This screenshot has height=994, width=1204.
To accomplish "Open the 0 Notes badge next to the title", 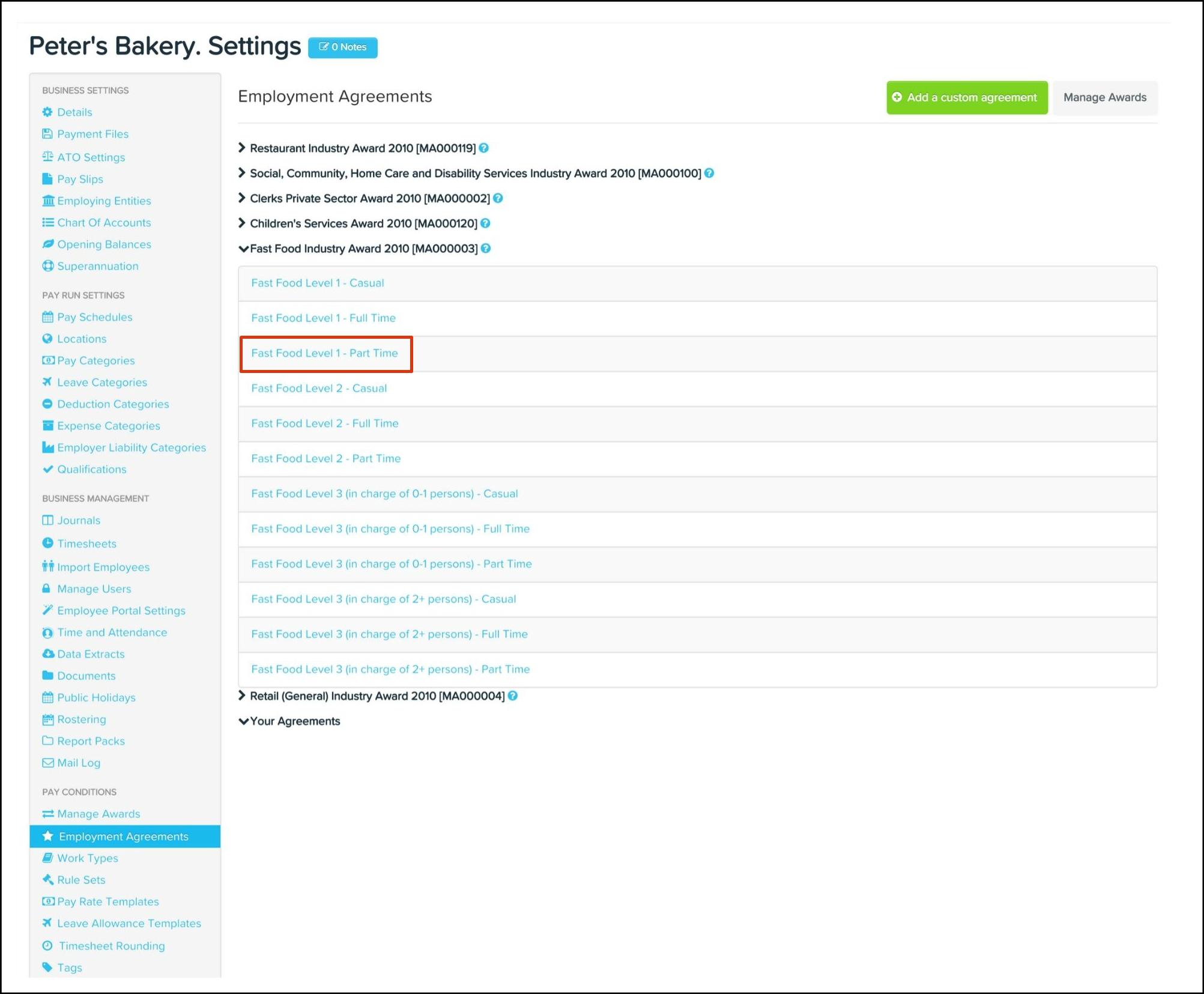I will (342, 47).
